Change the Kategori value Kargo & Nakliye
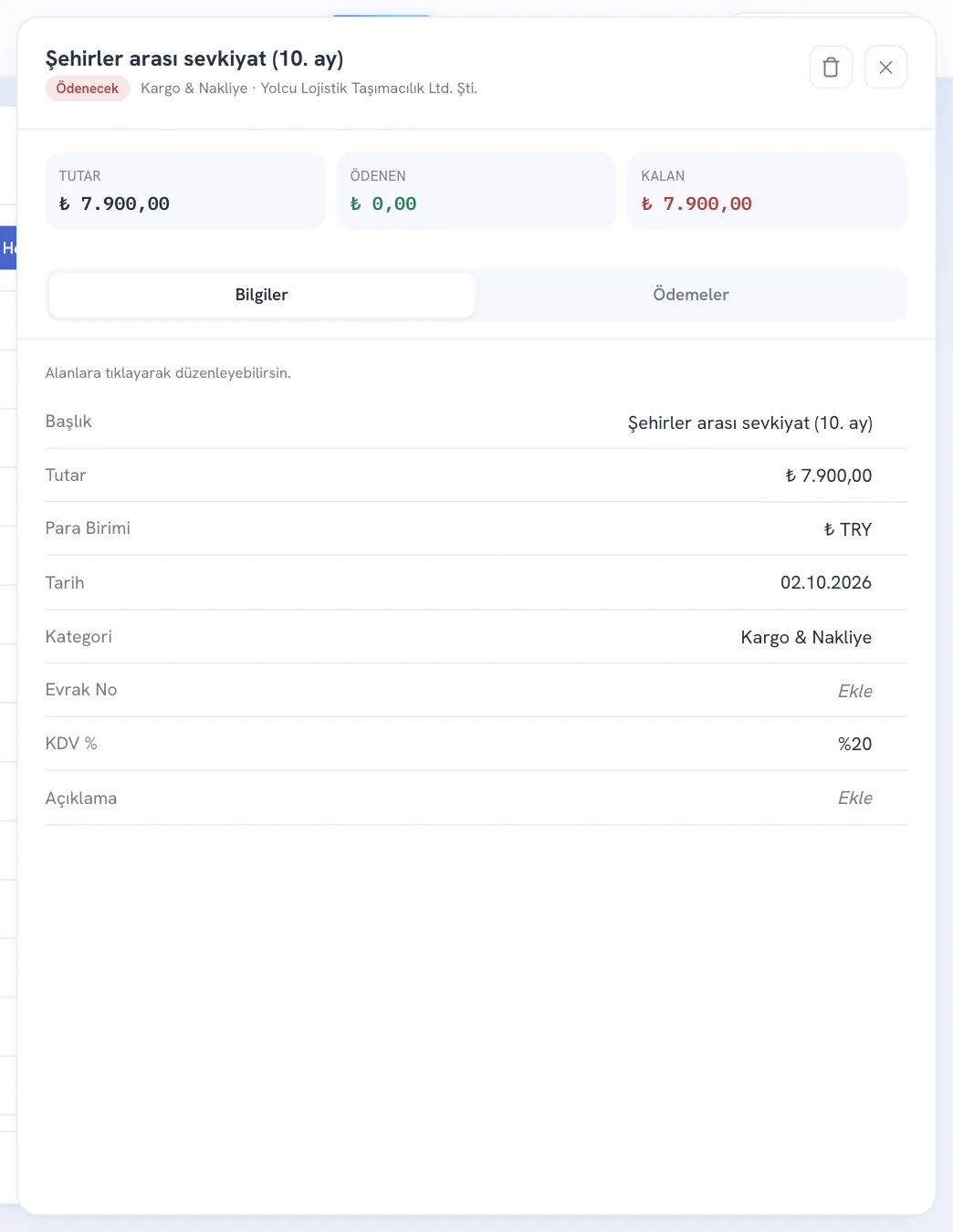This screenshot has height=1232, width=953. [806, 637]
